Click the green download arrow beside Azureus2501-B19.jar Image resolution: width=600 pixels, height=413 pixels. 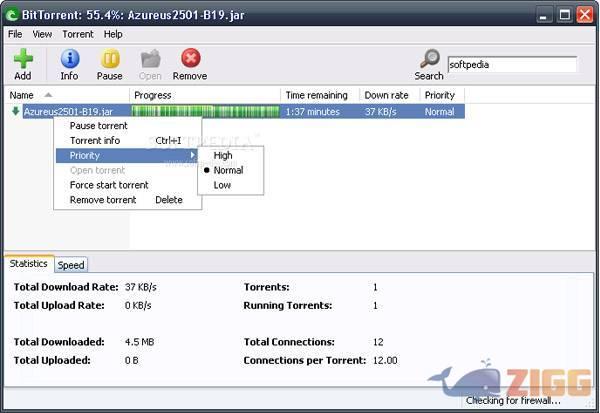point(15,111)
